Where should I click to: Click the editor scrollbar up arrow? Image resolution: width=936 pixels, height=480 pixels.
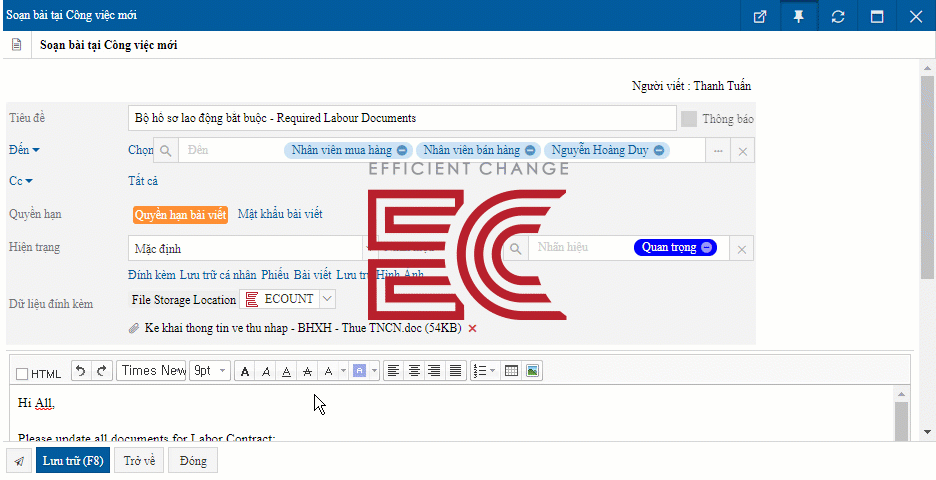point(901,394)
